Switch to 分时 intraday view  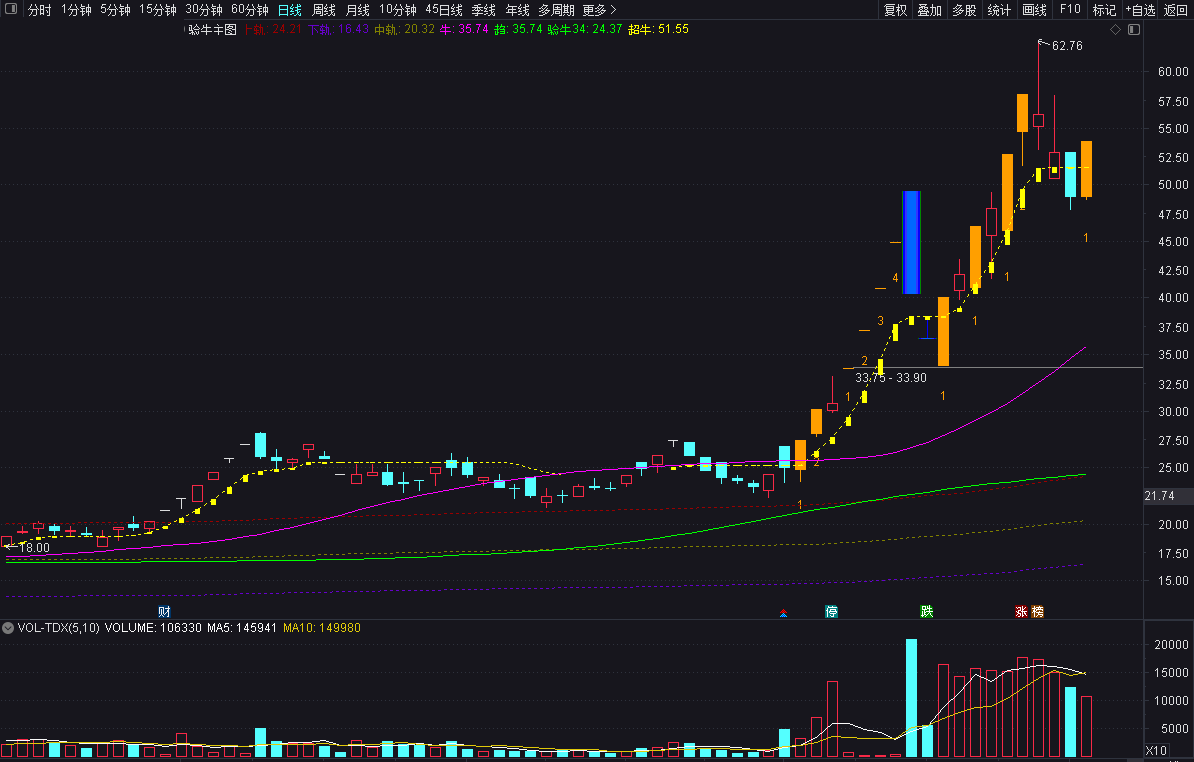[40, 10]
